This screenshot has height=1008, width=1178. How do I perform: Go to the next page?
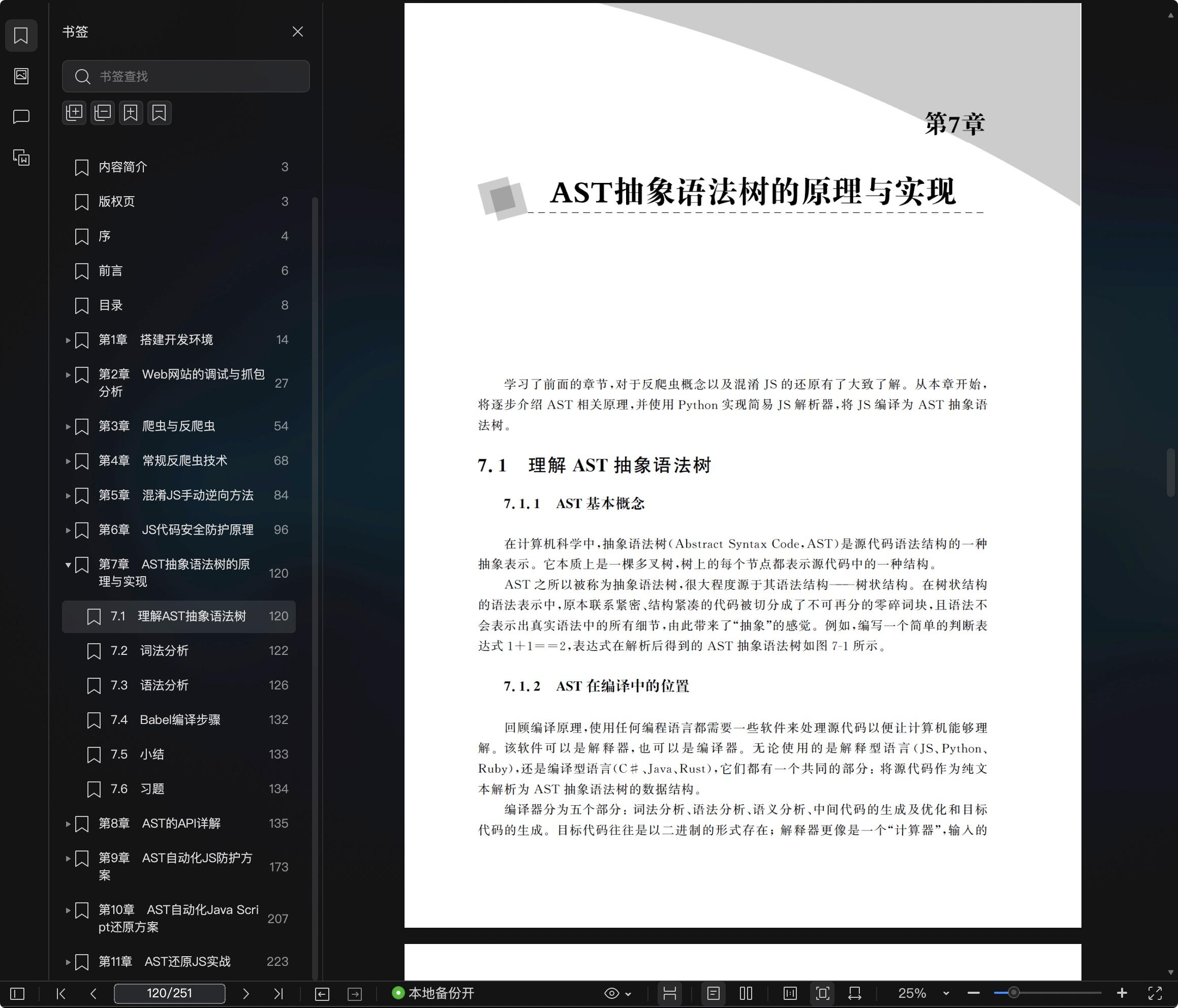pos(245,993)
